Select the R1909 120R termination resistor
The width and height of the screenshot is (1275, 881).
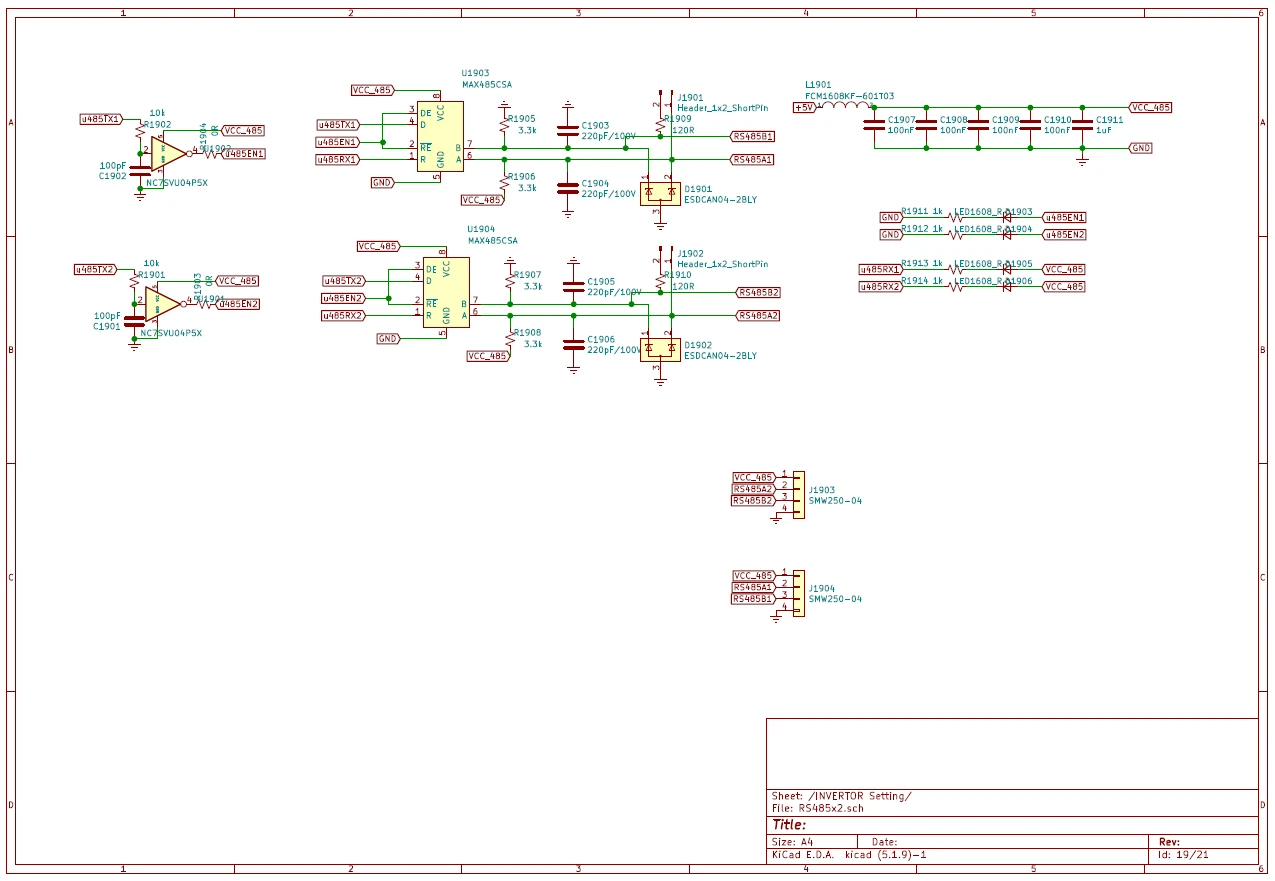click(x=660, y=124)
